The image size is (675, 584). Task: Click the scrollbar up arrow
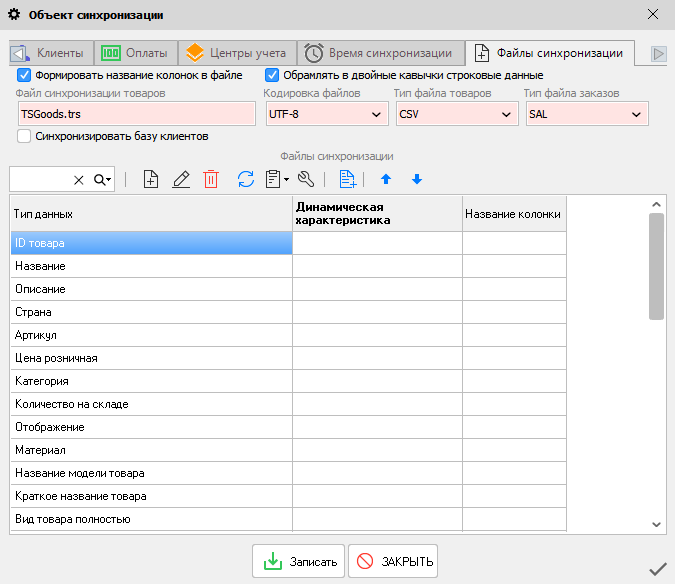click(x=656, y=204)
